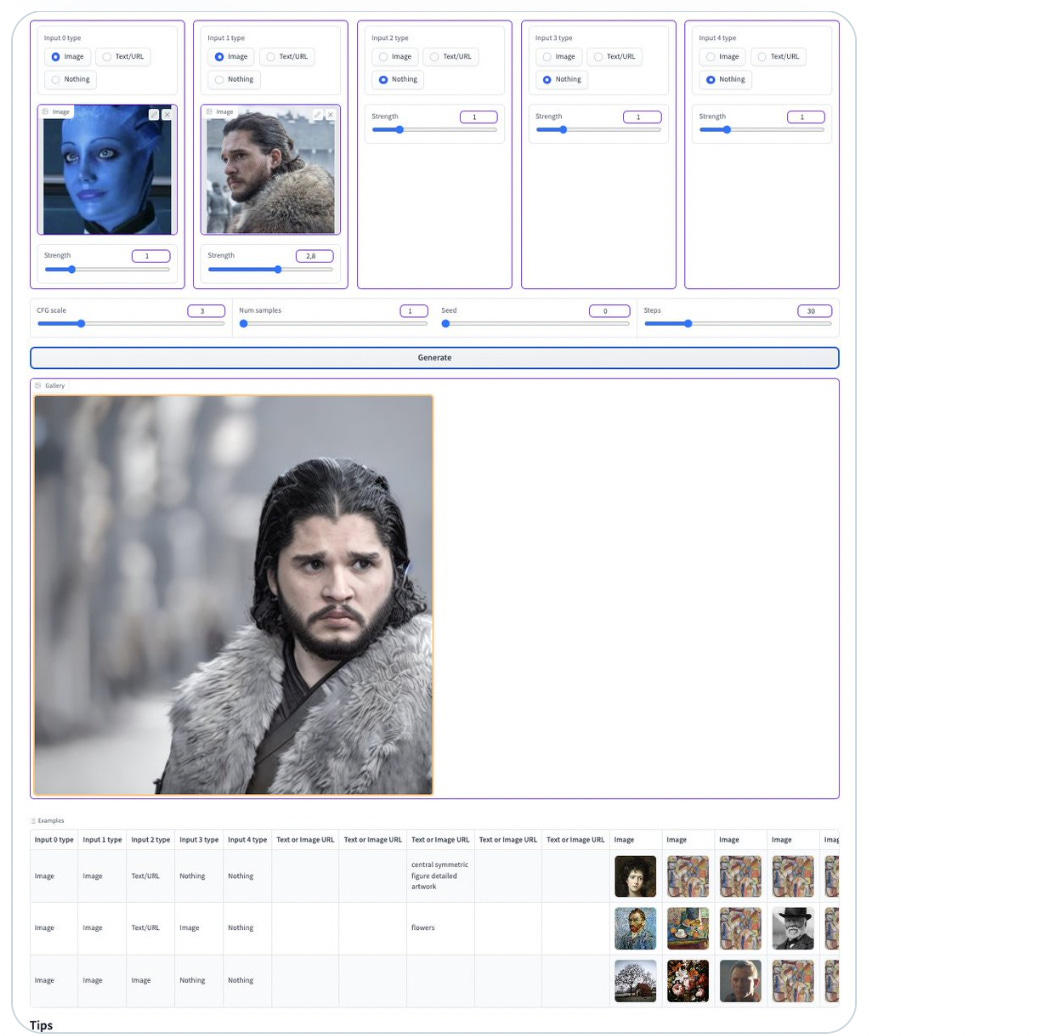Clear the bearded man input image with its X icon
The width and height of the screenshot is (1058, 1036).
coord(330,115)
